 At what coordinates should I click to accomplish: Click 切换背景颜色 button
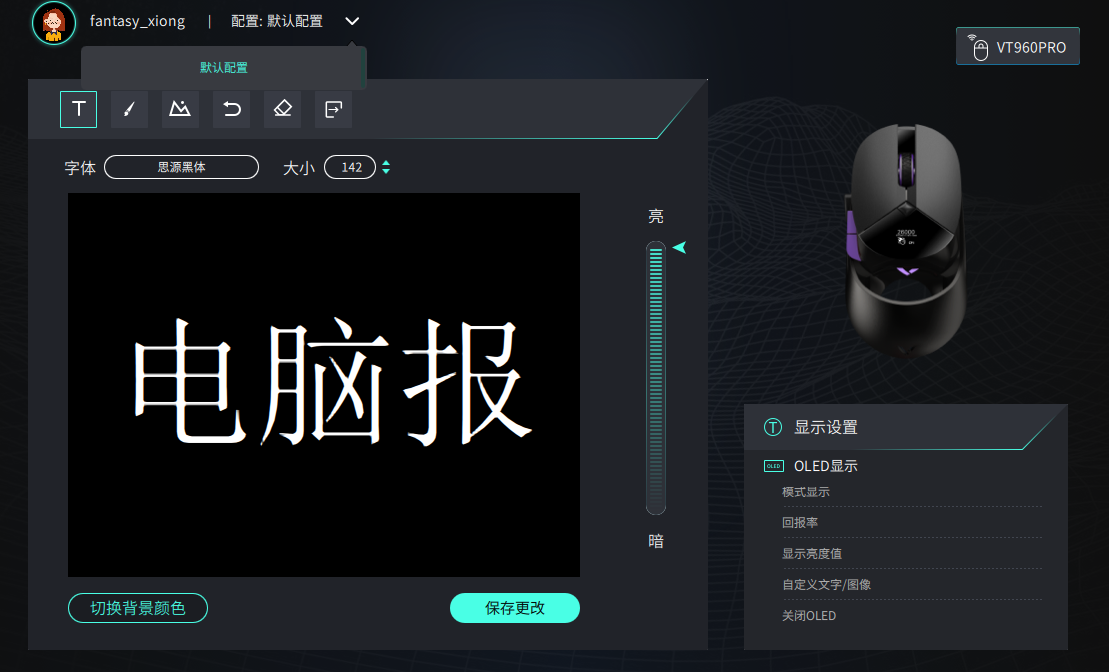138,608
